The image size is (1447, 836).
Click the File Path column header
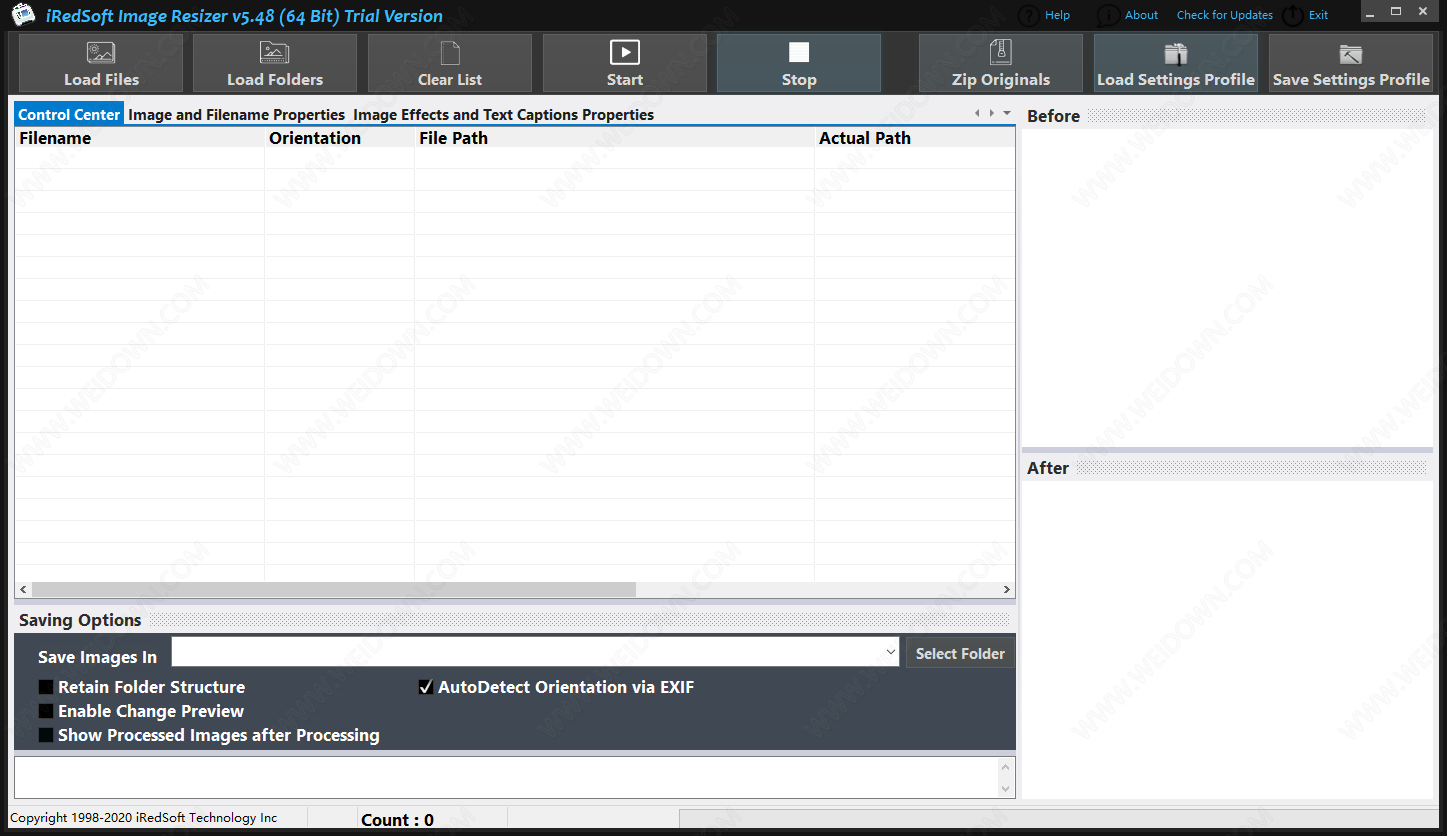click(615, 138)
